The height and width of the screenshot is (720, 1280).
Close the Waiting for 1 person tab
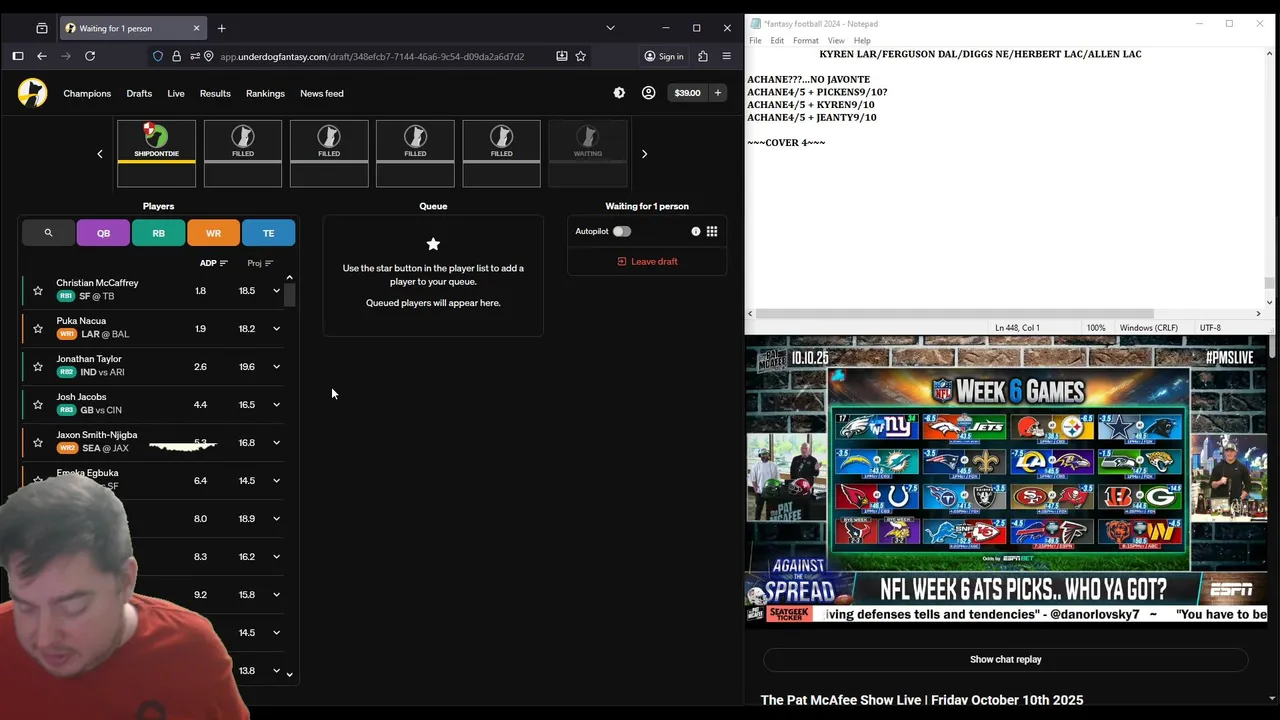[x=196, y=28]
